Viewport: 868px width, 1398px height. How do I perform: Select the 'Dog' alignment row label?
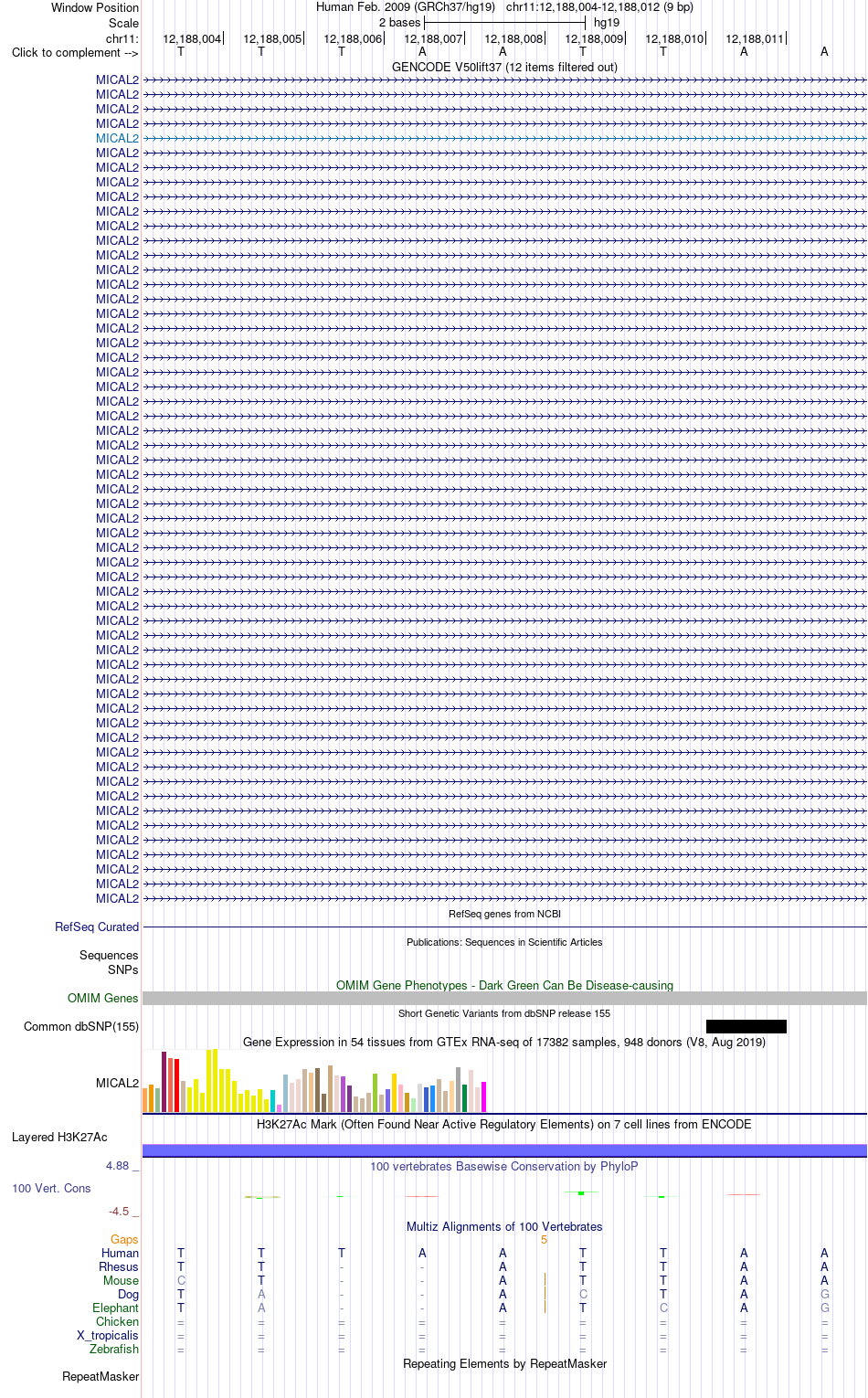[128, 1294]
